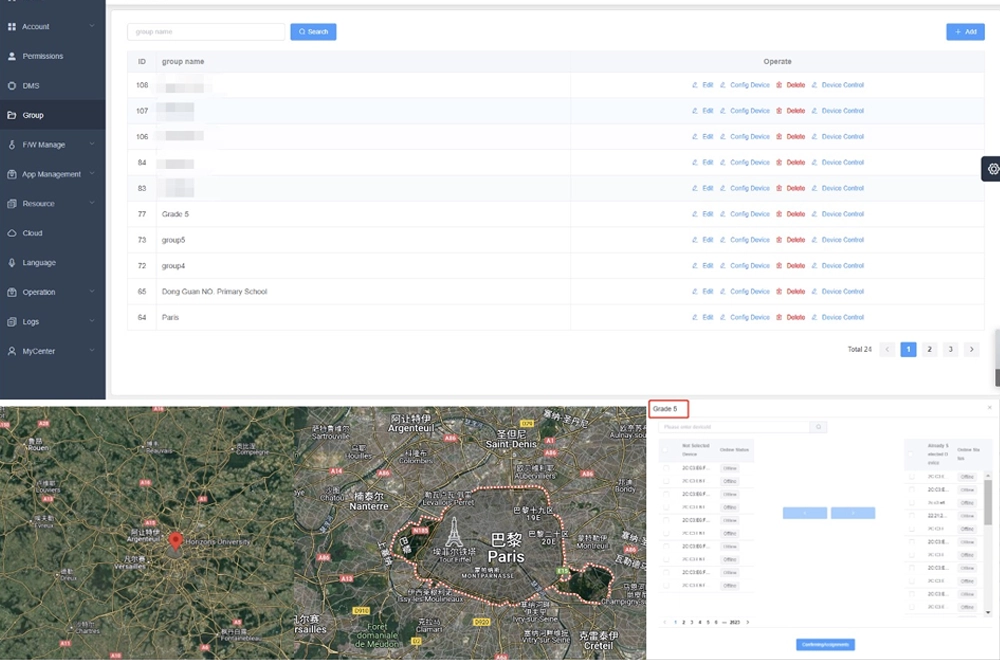1000x660 pixels.
Task: Click the Edit pencil icon for Paris row
Action: (695, 318)
